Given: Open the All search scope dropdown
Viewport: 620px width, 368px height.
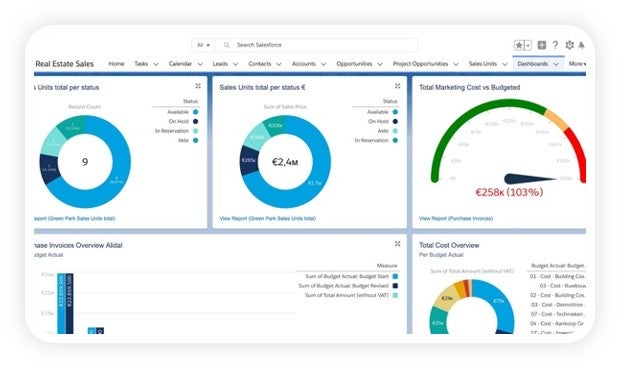Looking at the screenshot, I should click(x=203, y=45).
